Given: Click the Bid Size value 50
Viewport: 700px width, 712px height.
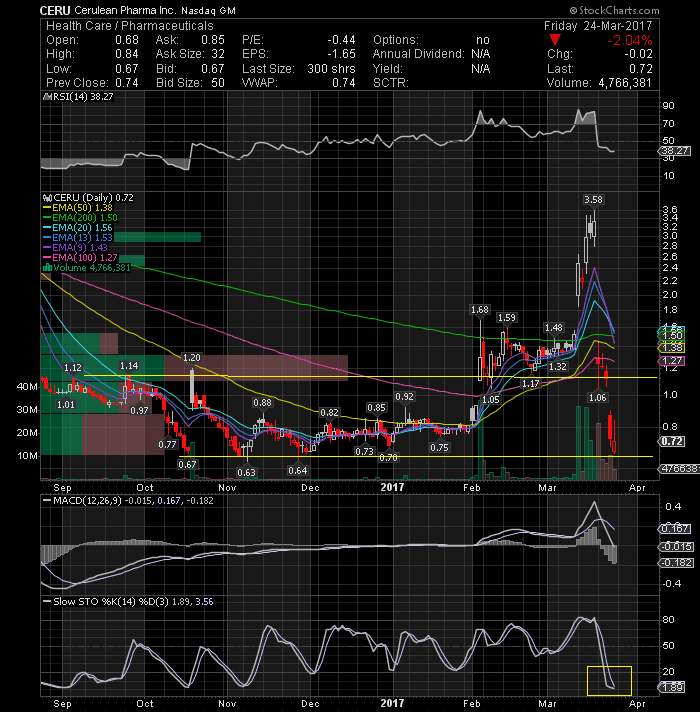Looking at the screenshot, I should (218, 83).
